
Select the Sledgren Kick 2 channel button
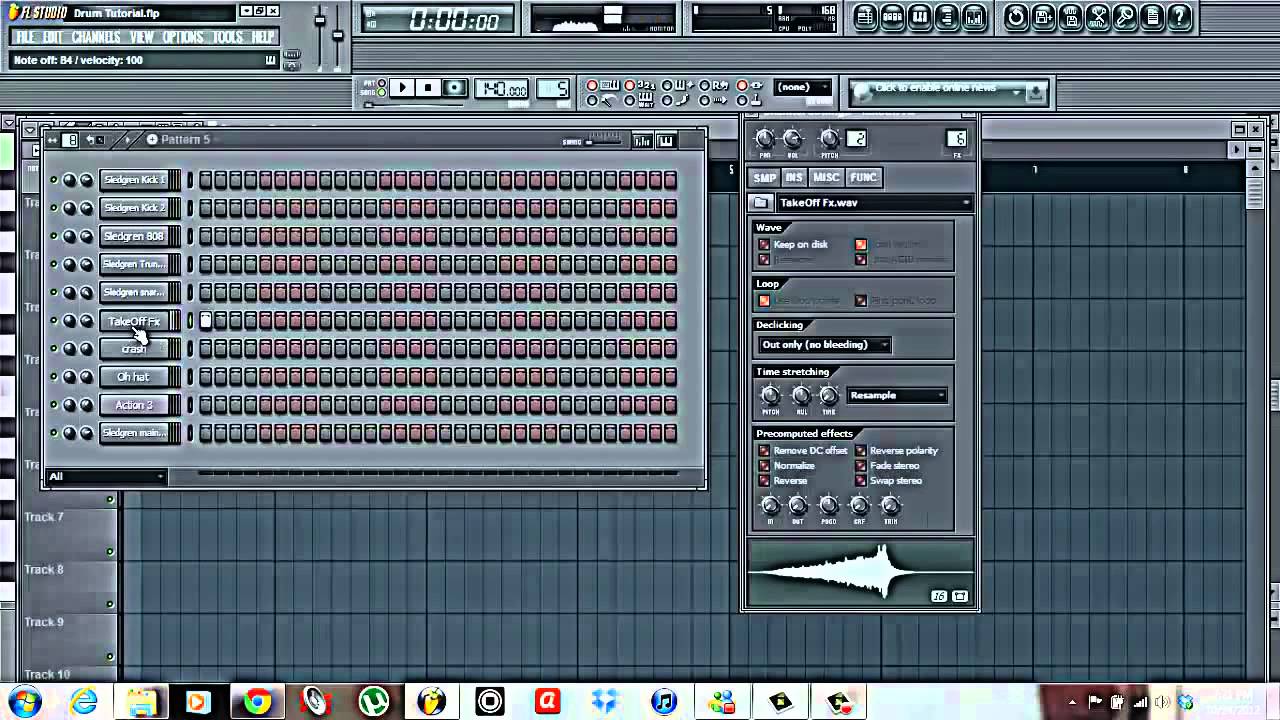(135, 208)
